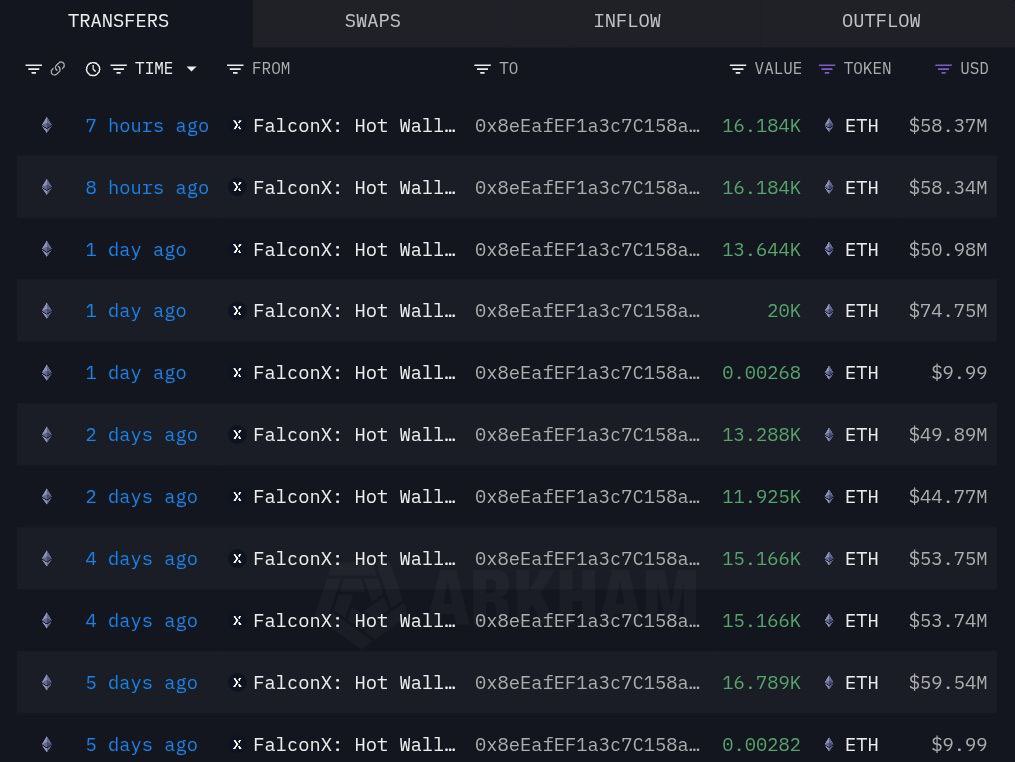
Task: Open recipient address 0x8eEaf in $49.89M row
Action: 587,435
